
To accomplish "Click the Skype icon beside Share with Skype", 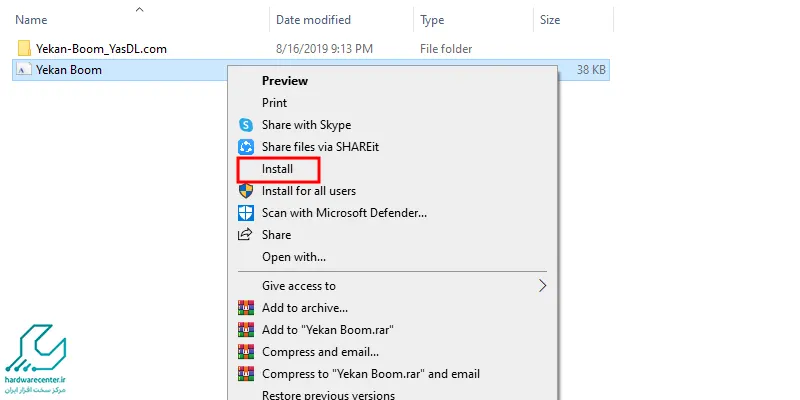I will coord(246,125).
